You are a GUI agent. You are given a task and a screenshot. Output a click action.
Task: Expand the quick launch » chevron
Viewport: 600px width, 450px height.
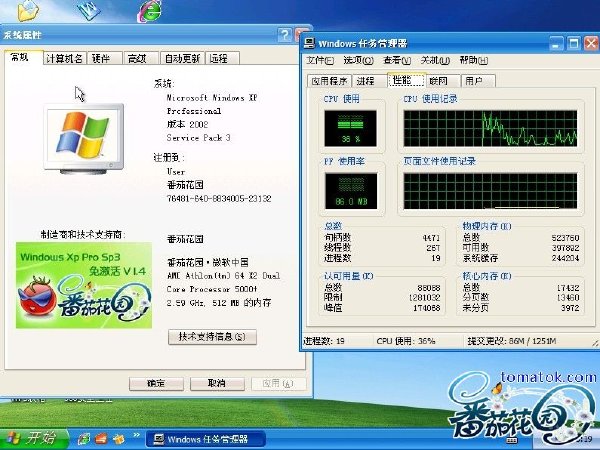[136, 435]
